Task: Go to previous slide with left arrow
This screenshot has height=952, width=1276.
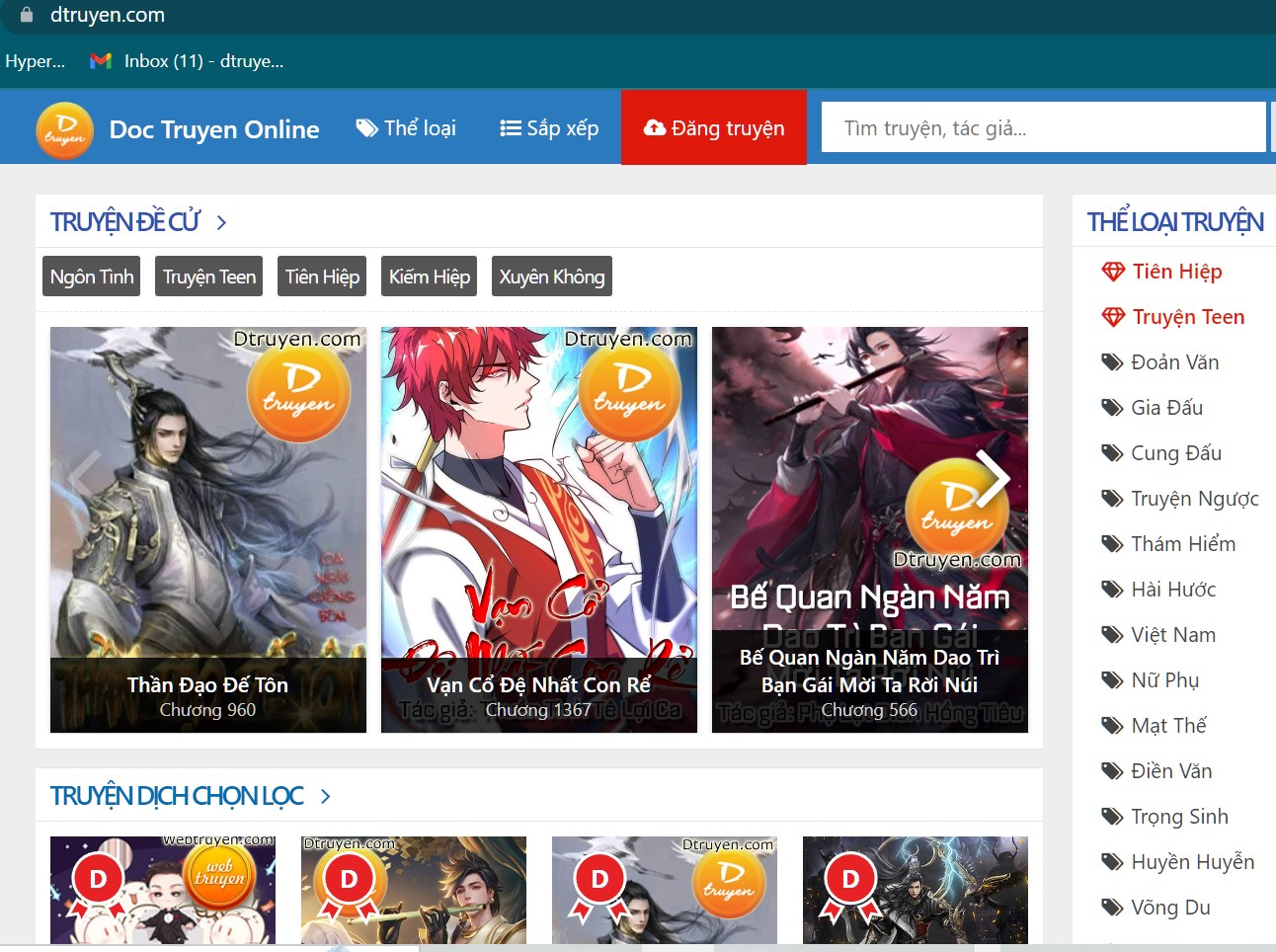Action: pyautogui.click(x=86, y=477)
